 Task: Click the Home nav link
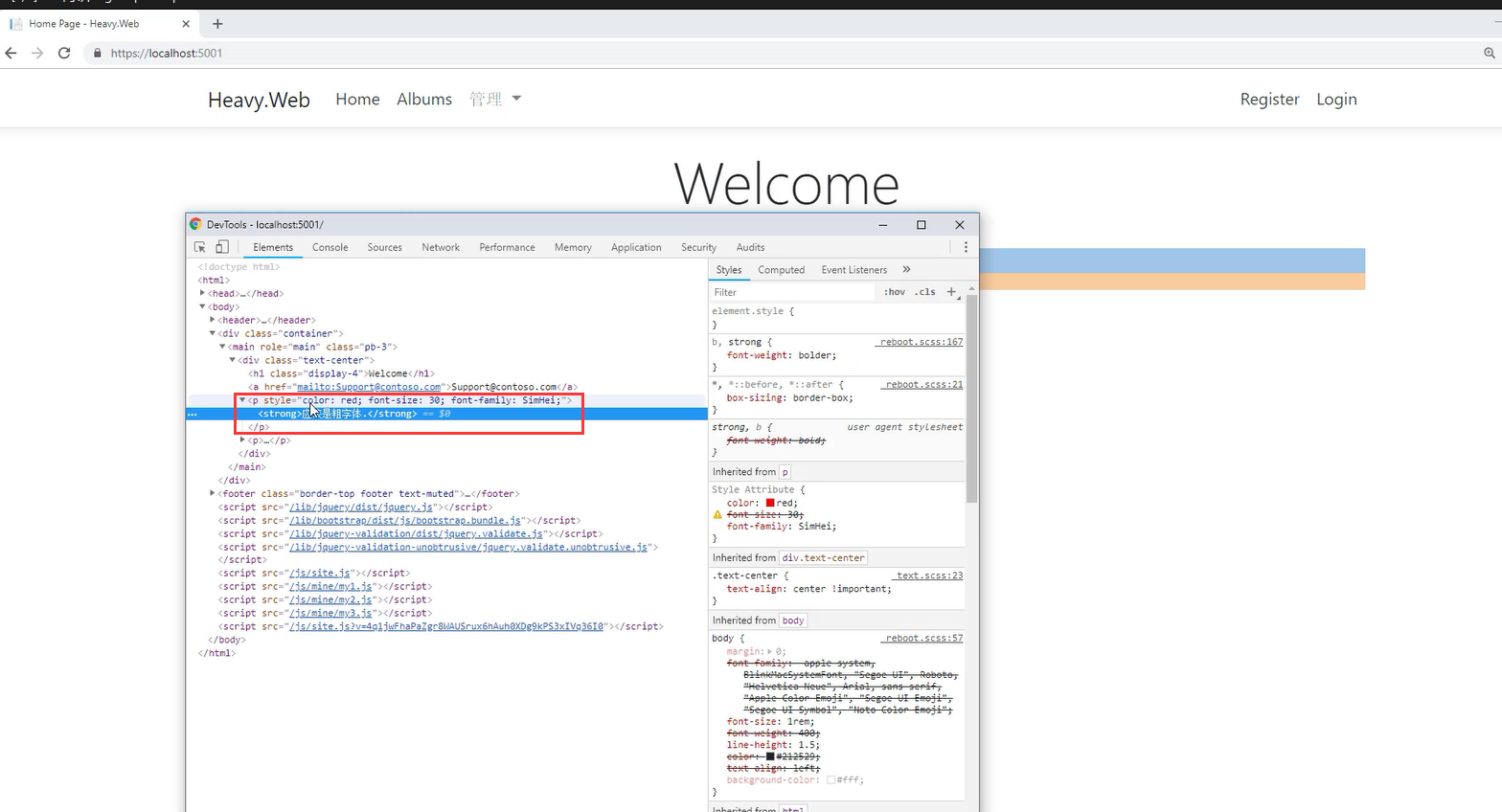[357, 100]
